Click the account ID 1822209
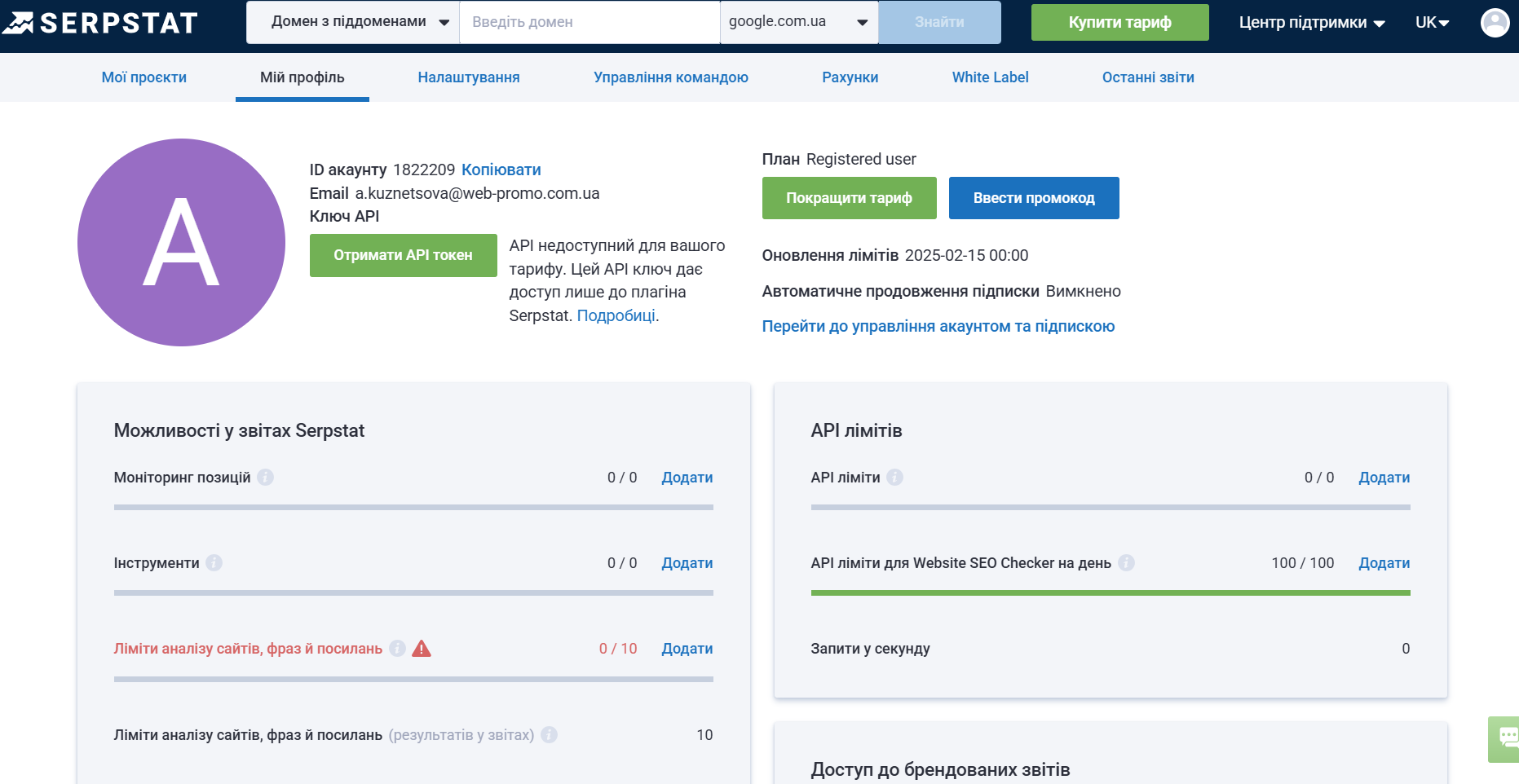 pyautogui.click(x=424, y=170)
